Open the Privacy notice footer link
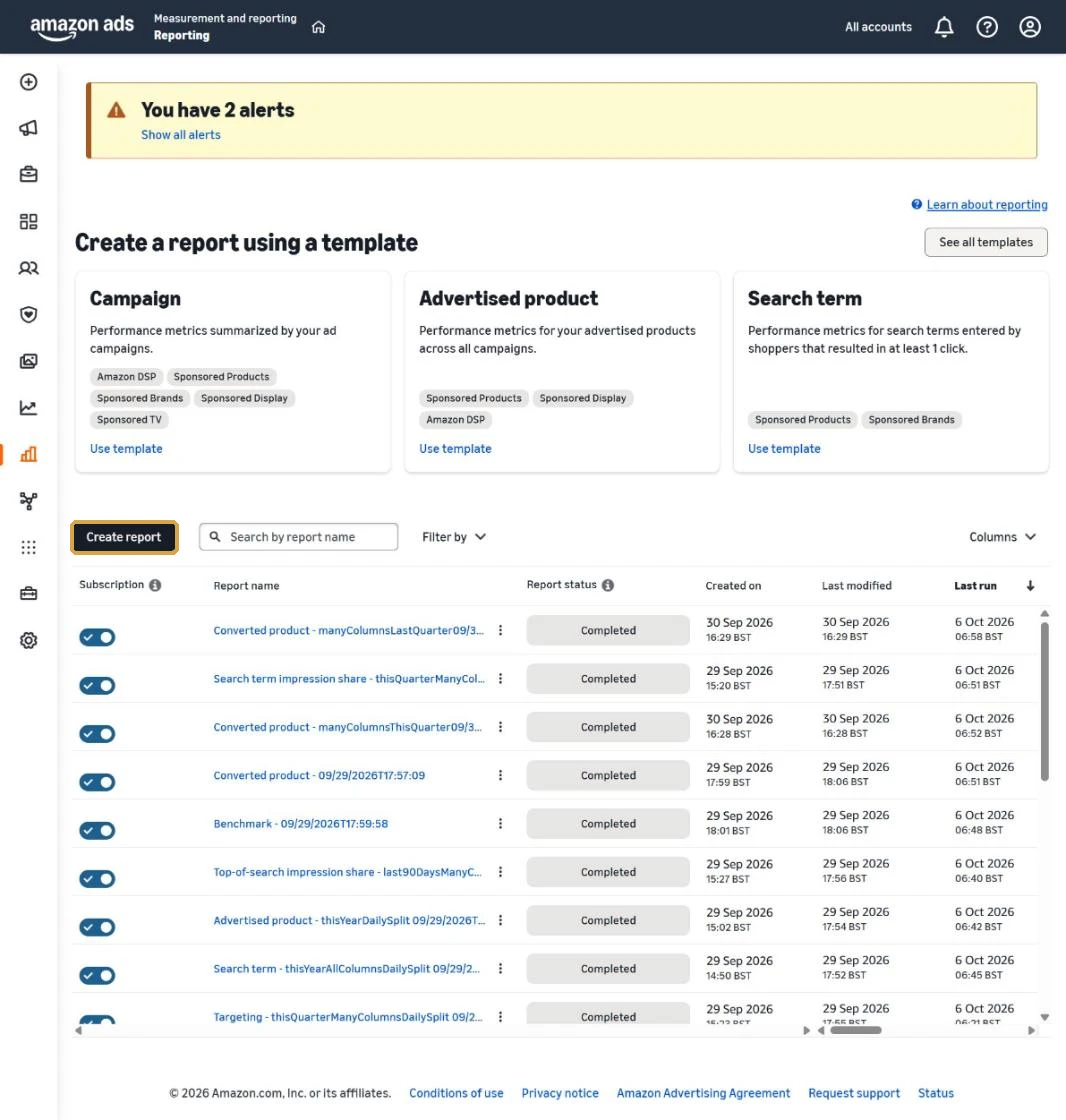 560,1094
